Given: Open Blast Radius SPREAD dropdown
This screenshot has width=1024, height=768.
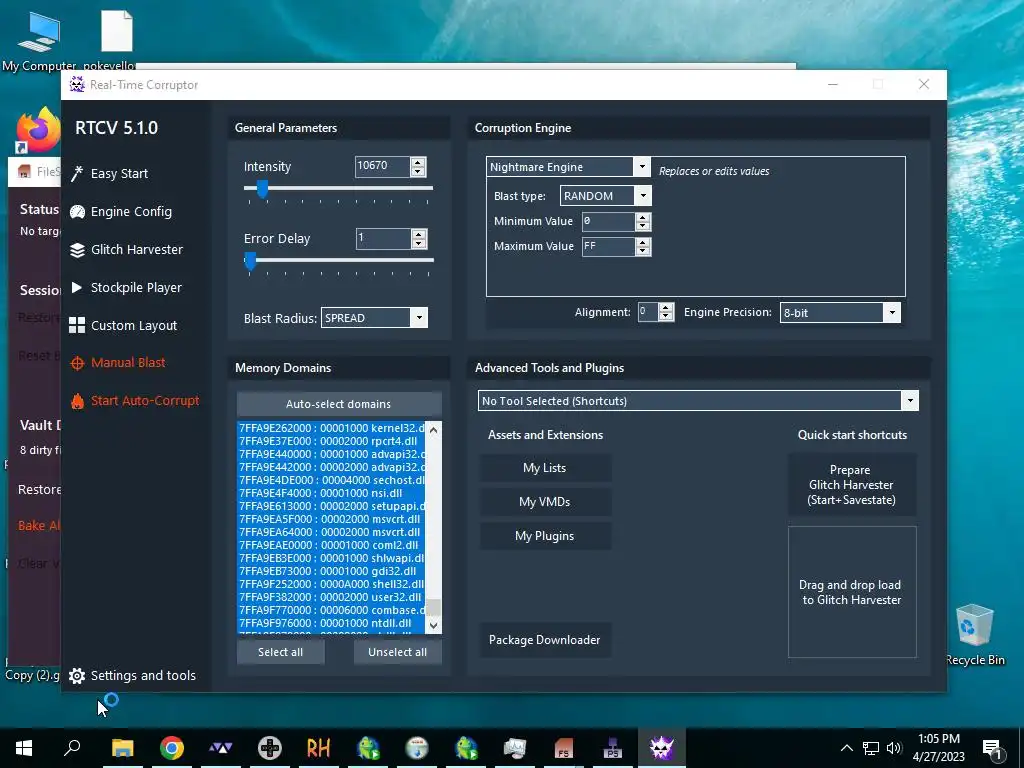Looking at the screenshot, I should click(419, 318).
